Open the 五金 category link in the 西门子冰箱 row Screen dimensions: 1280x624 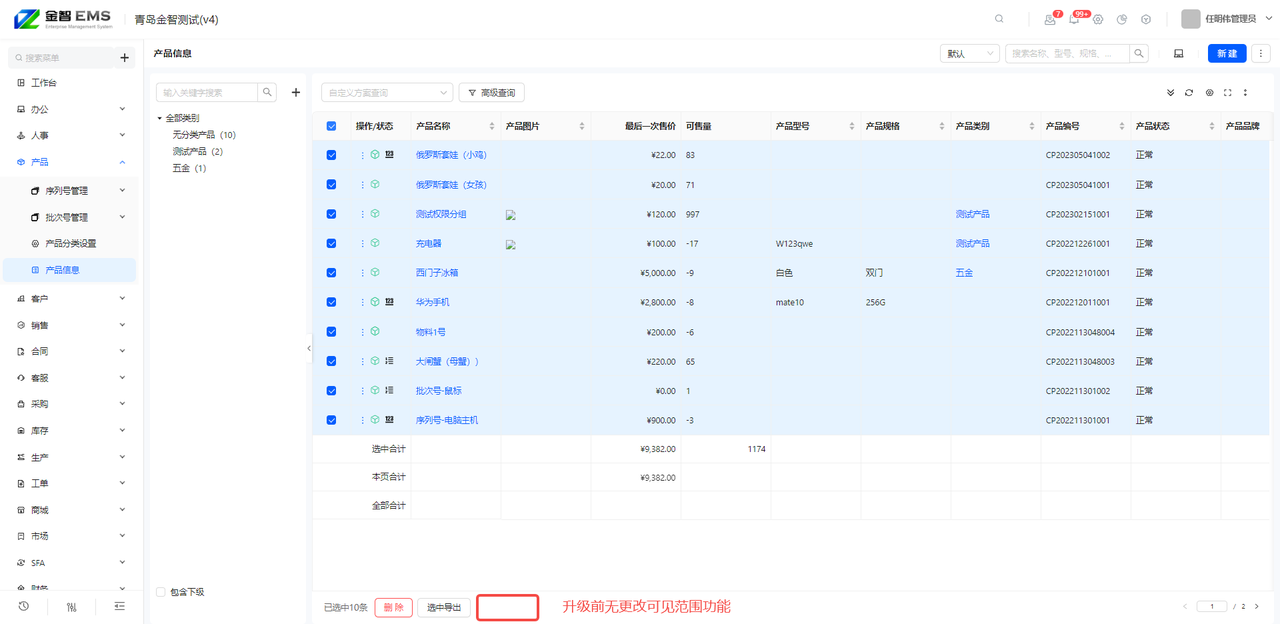[x=964, y=272]
